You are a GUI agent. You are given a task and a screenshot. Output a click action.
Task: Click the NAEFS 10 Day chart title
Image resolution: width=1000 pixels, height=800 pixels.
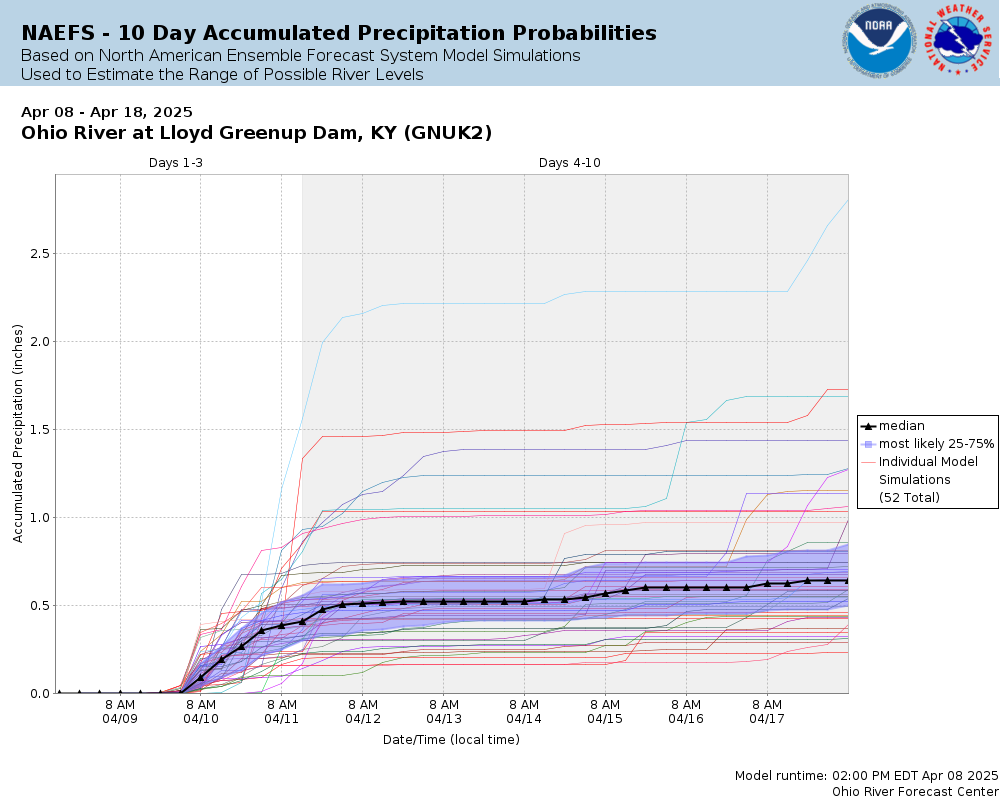[x=339, y=33]
